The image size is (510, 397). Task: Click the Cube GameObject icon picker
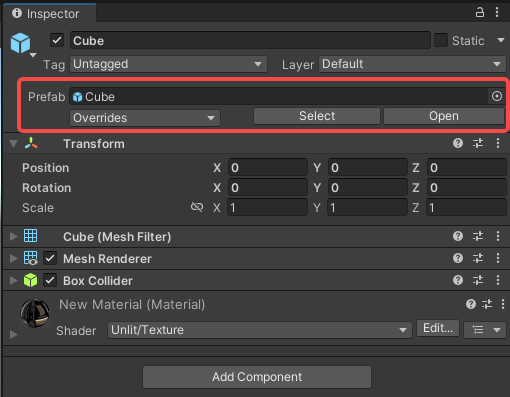(22, 44)
